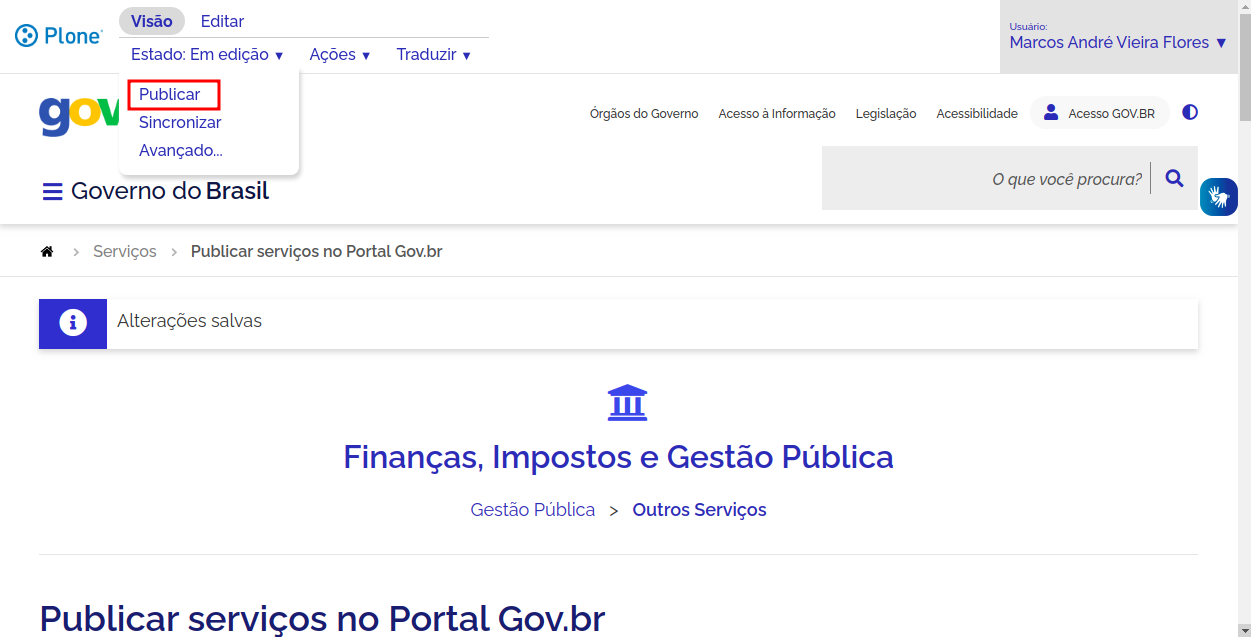Toggle high contrast mode

pyautogui.click(x=1190, y=113)
